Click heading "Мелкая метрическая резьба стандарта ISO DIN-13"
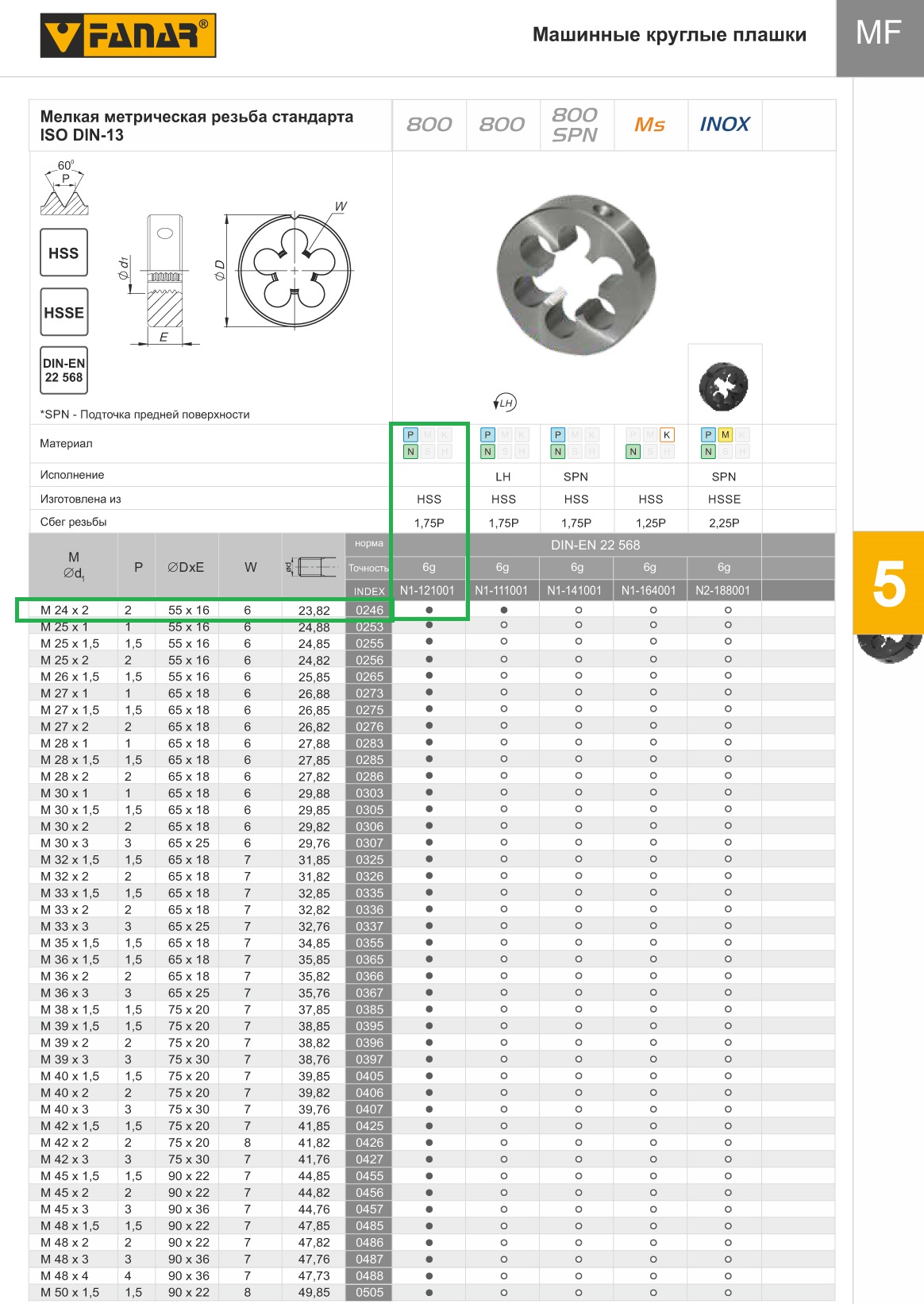This screenshot has height=1304, width=924. [197, 125]
